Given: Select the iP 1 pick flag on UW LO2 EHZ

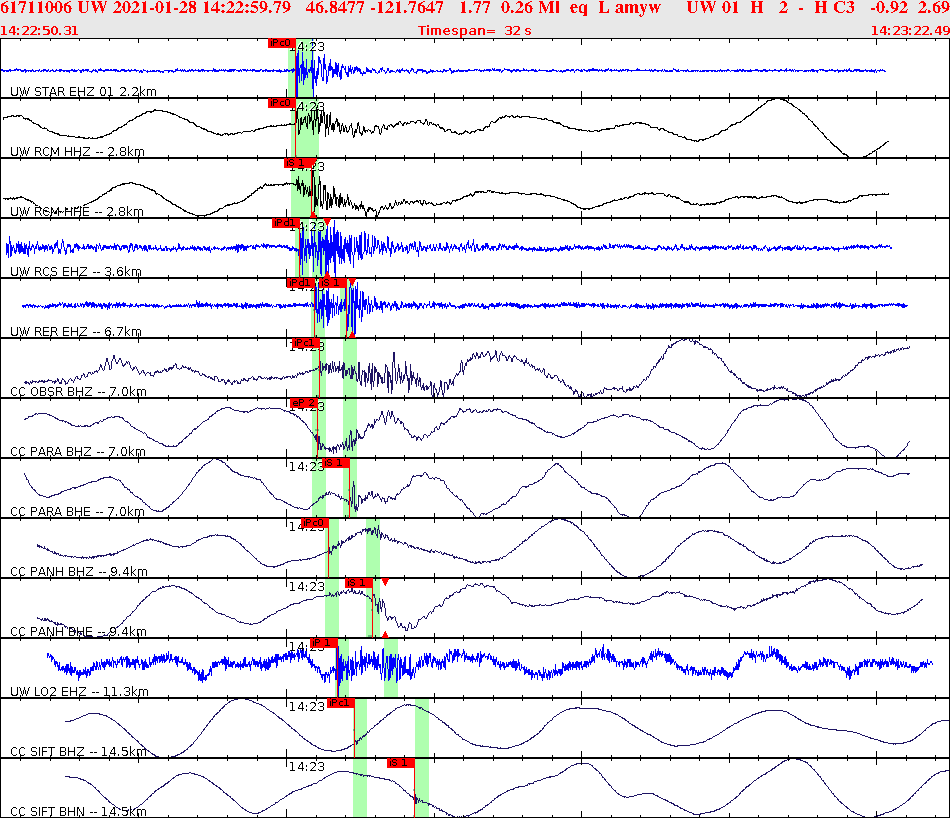Looking at the screenshot, I should pyautogui.click(x=323, y=643).
